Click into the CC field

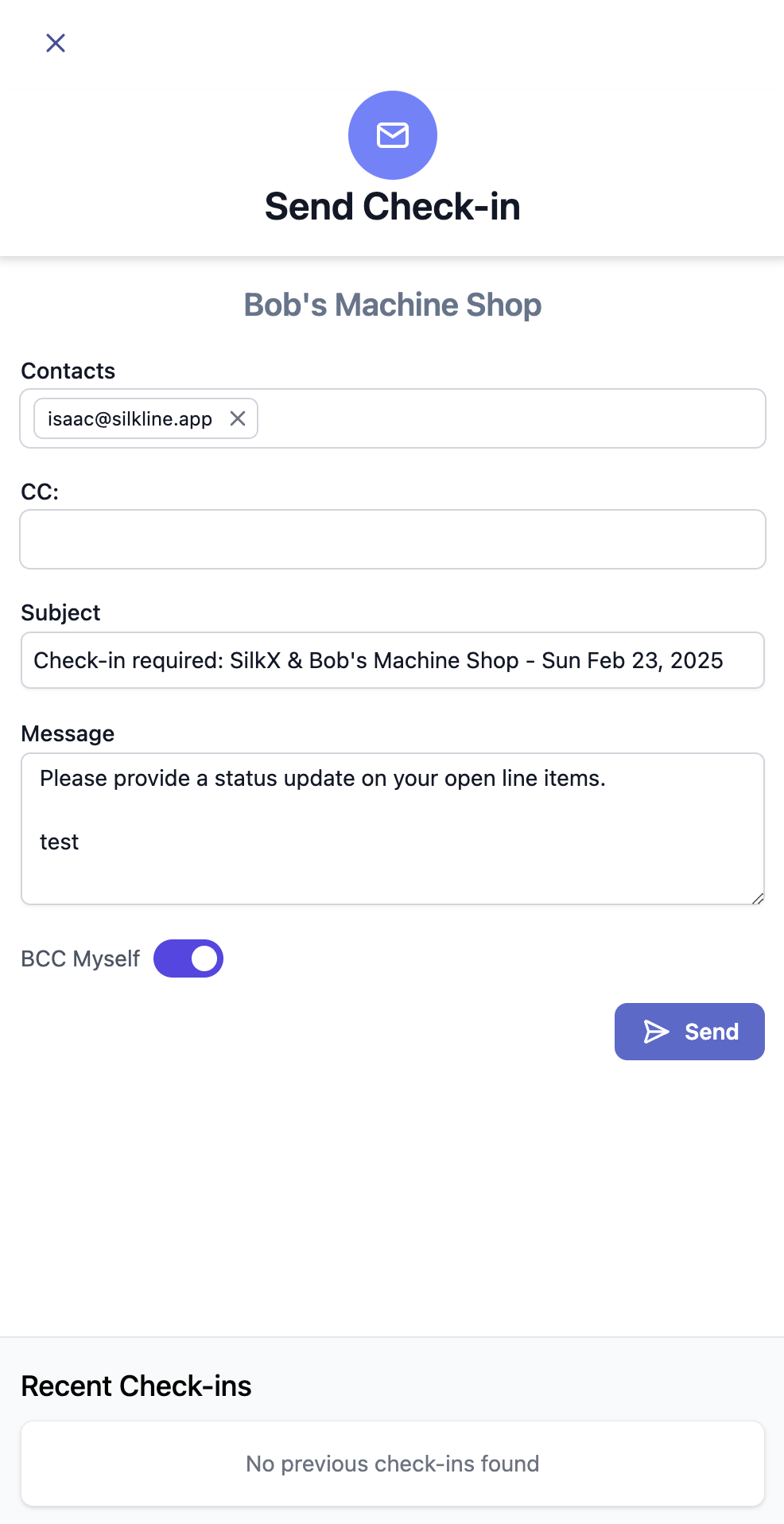click(x=393, y=539)
